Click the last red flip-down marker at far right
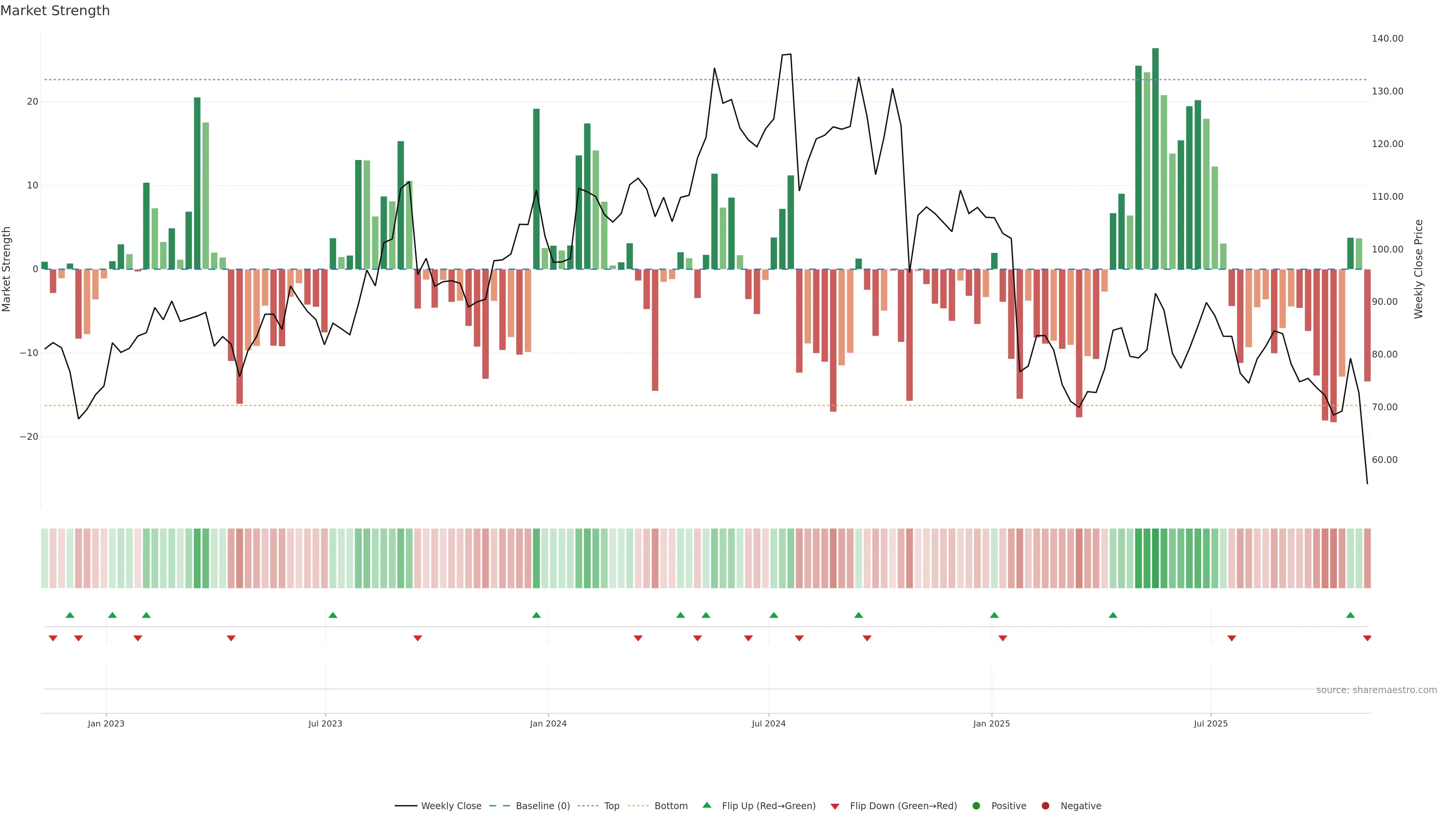1456x819 pixels. pos(1367,638)
